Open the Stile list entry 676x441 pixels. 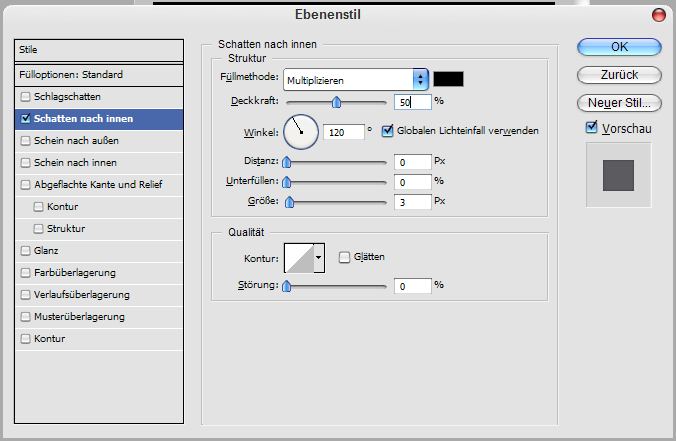tap(99, 50)
